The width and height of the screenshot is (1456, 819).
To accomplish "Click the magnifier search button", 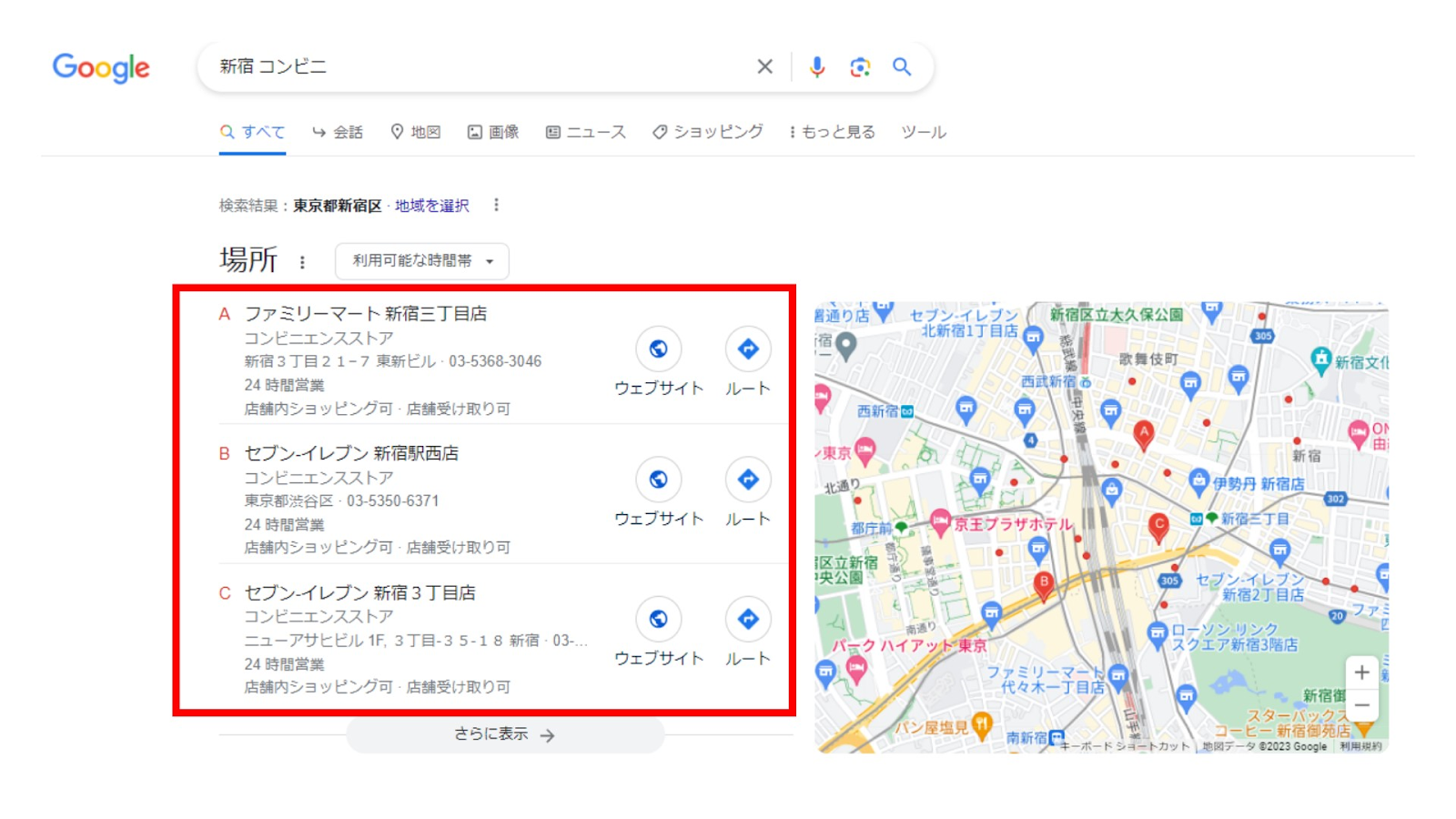I will (902, 66).
